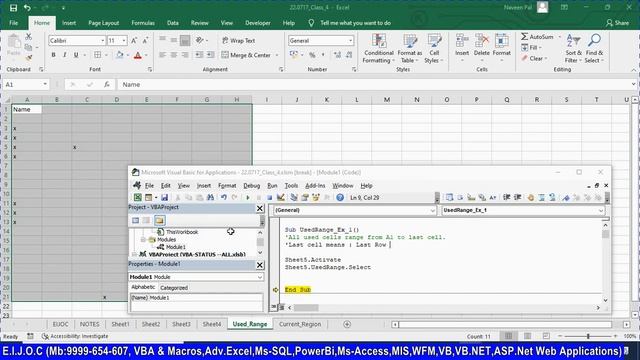Open Cell Styles gallery

click(434, 49)
